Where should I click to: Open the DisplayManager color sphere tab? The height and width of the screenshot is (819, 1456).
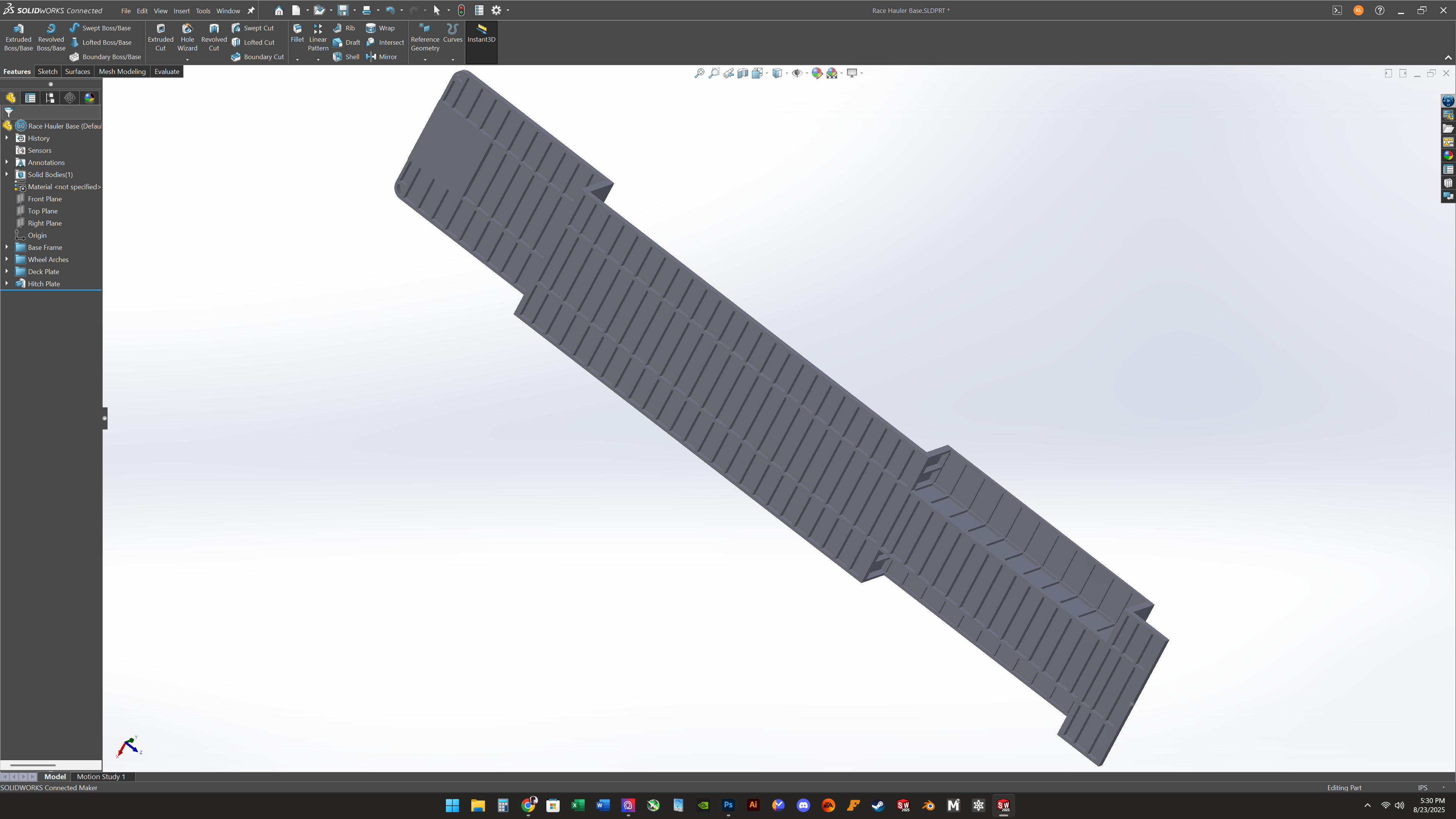point(89,98)
